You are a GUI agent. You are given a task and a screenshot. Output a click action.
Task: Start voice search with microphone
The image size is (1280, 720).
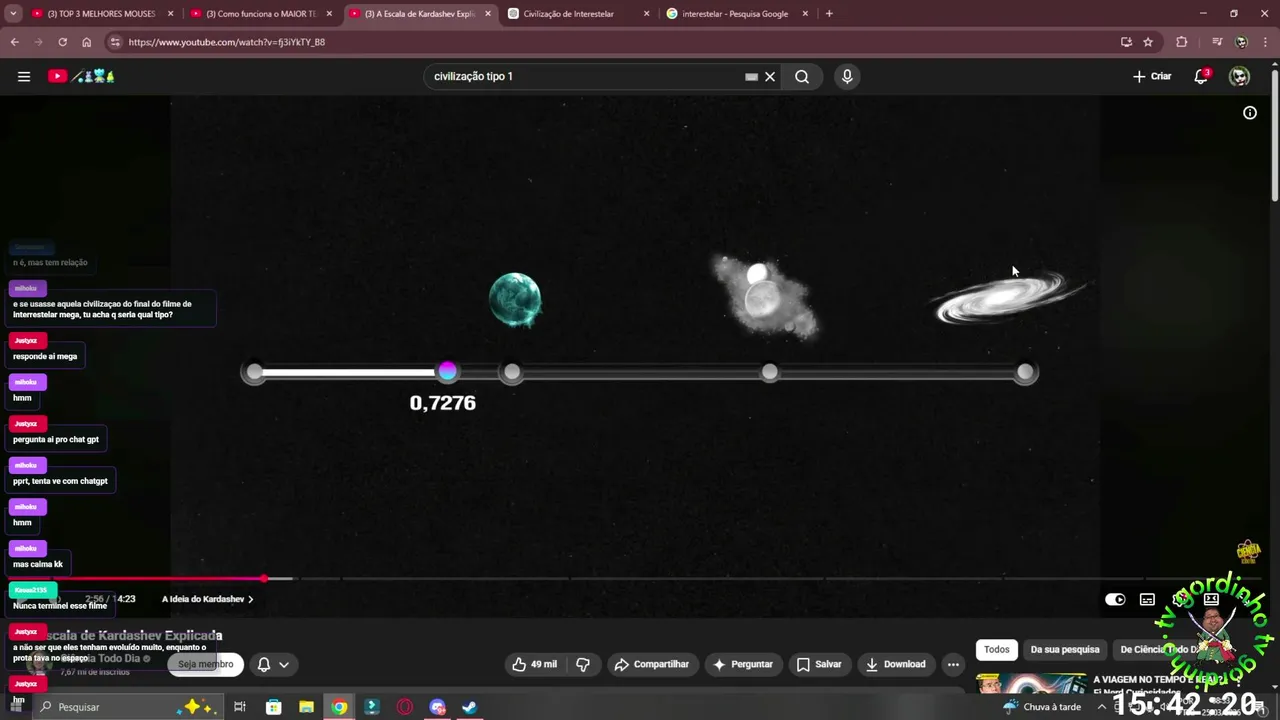pyautogui.click(x=847, y=76)
